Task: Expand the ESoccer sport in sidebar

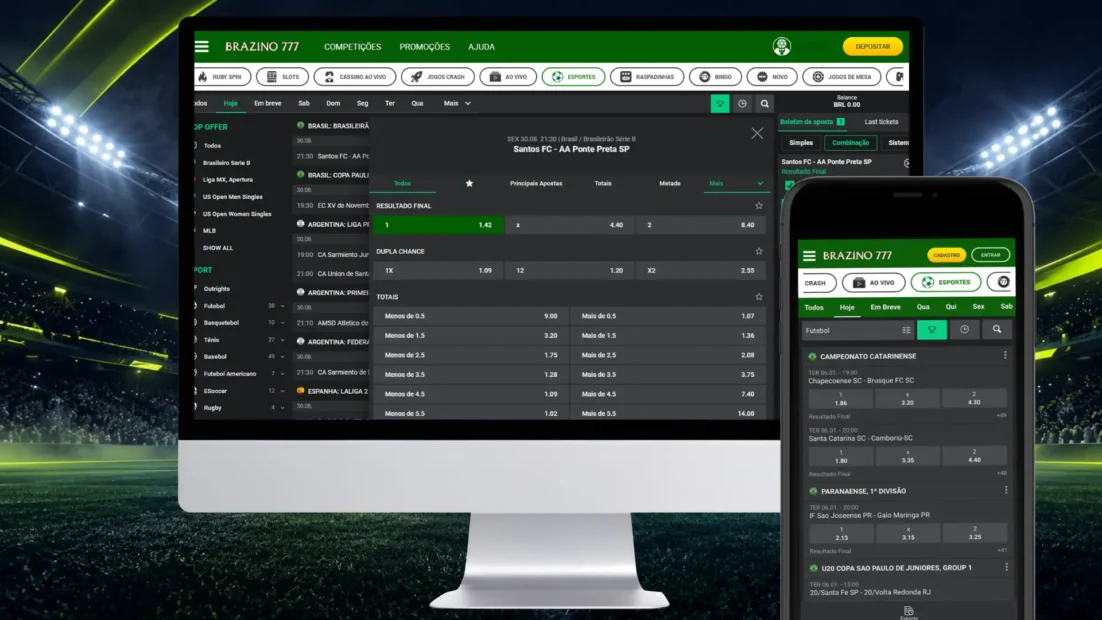Action: tap(283, 391)
